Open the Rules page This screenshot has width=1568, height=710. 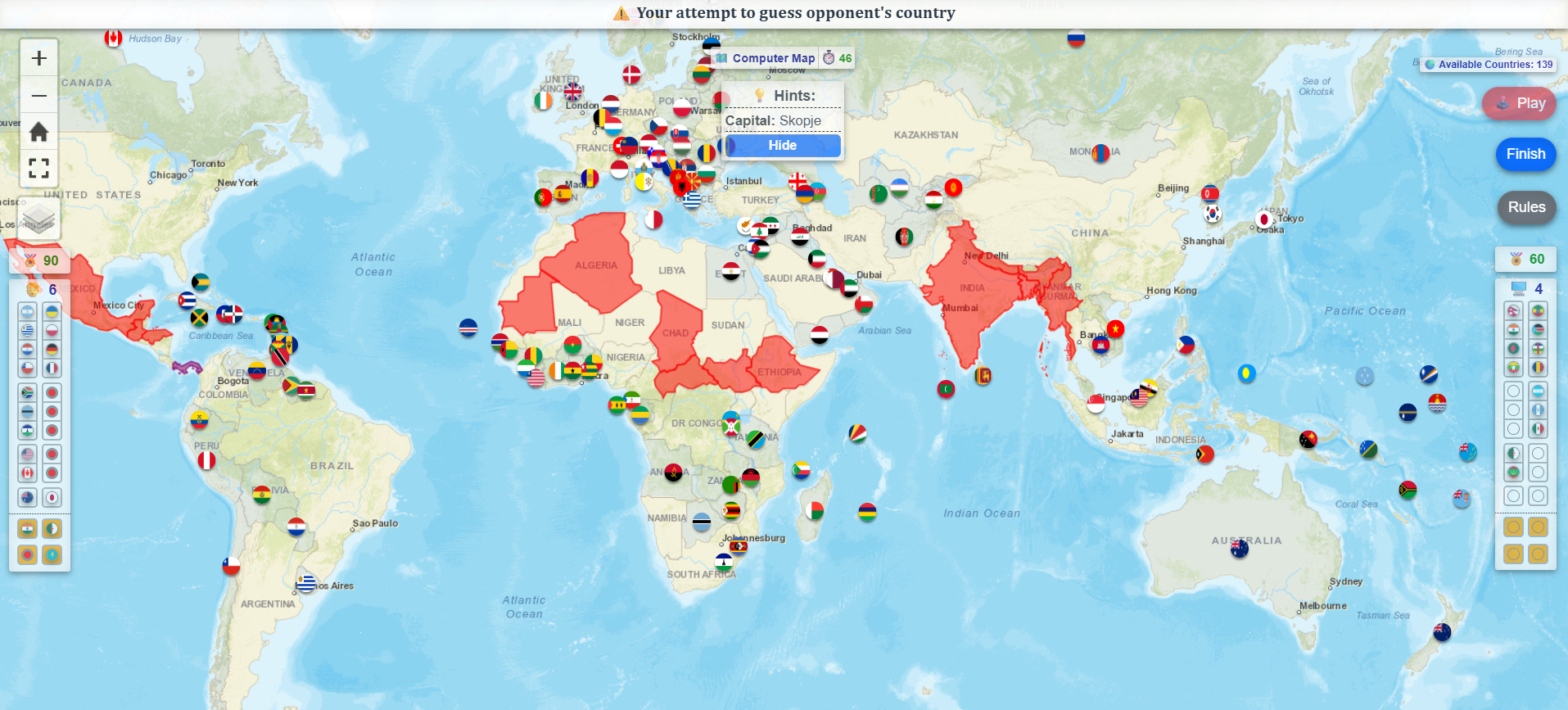click(x=1526, y=207)
